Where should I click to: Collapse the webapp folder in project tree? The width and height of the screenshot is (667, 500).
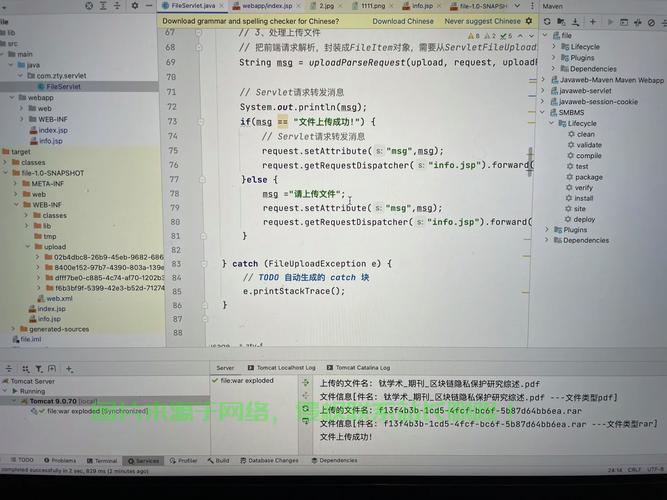[12, 97]
